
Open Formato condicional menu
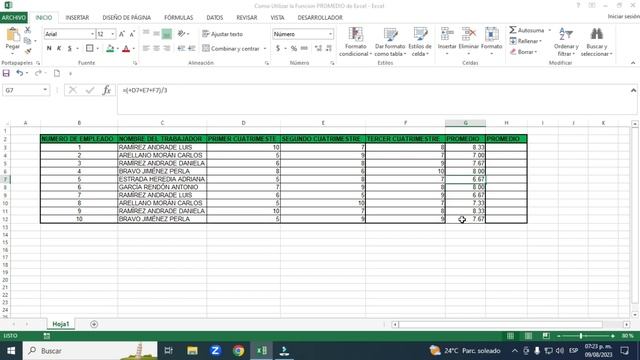click(356, 42)
